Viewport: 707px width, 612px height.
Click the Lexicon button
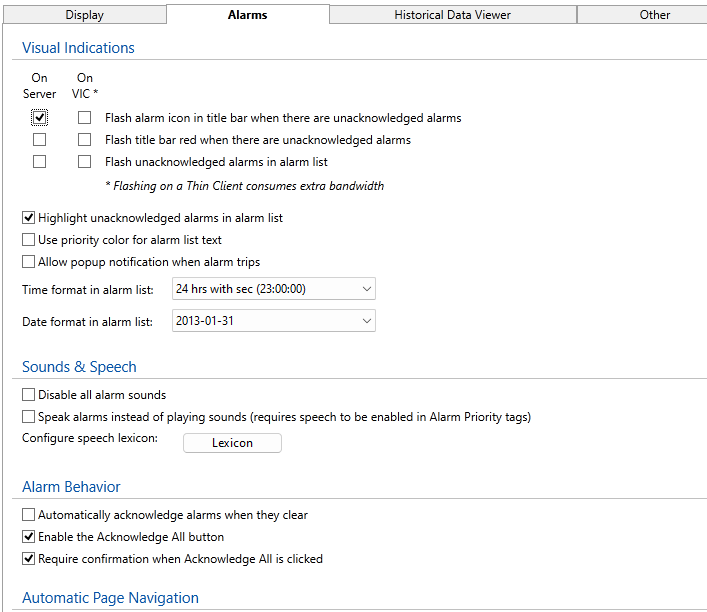tap(232, 443)
